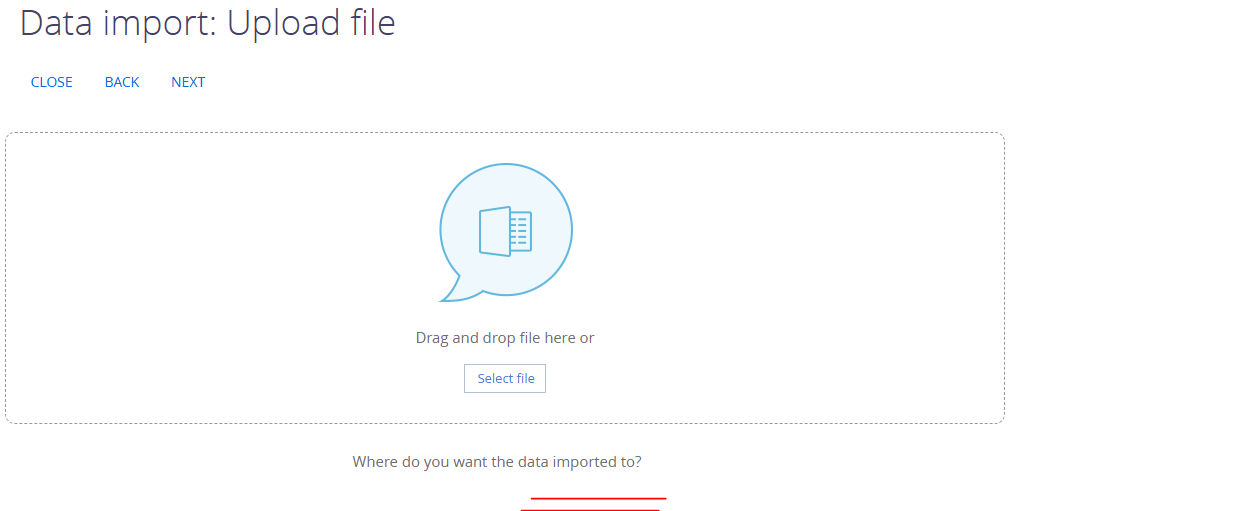Close the data import wizard
The height and width of the screenshot is (511, 1243).
[x=52, y=82]
